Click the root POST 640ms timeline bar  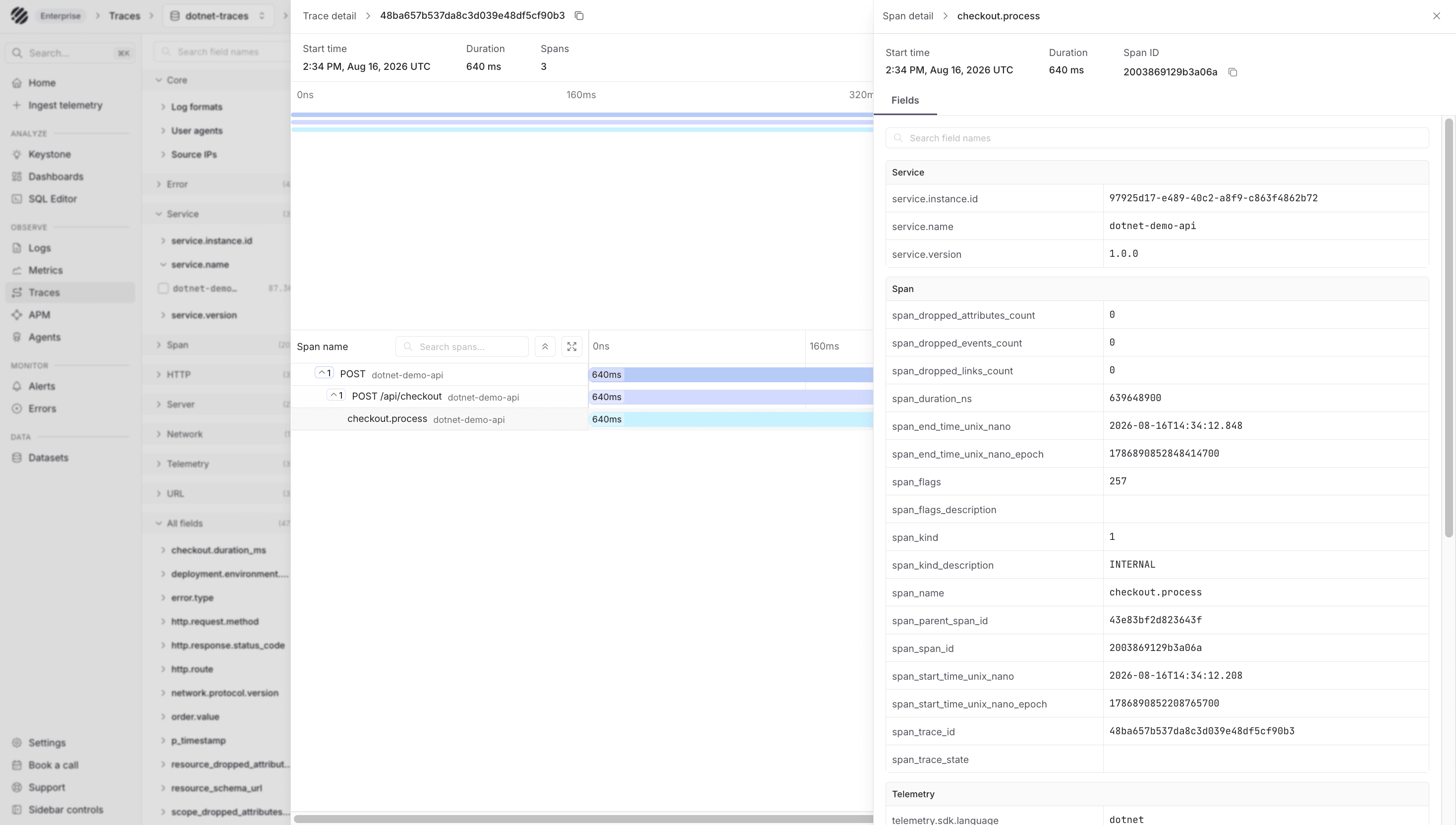click(730, 375)
